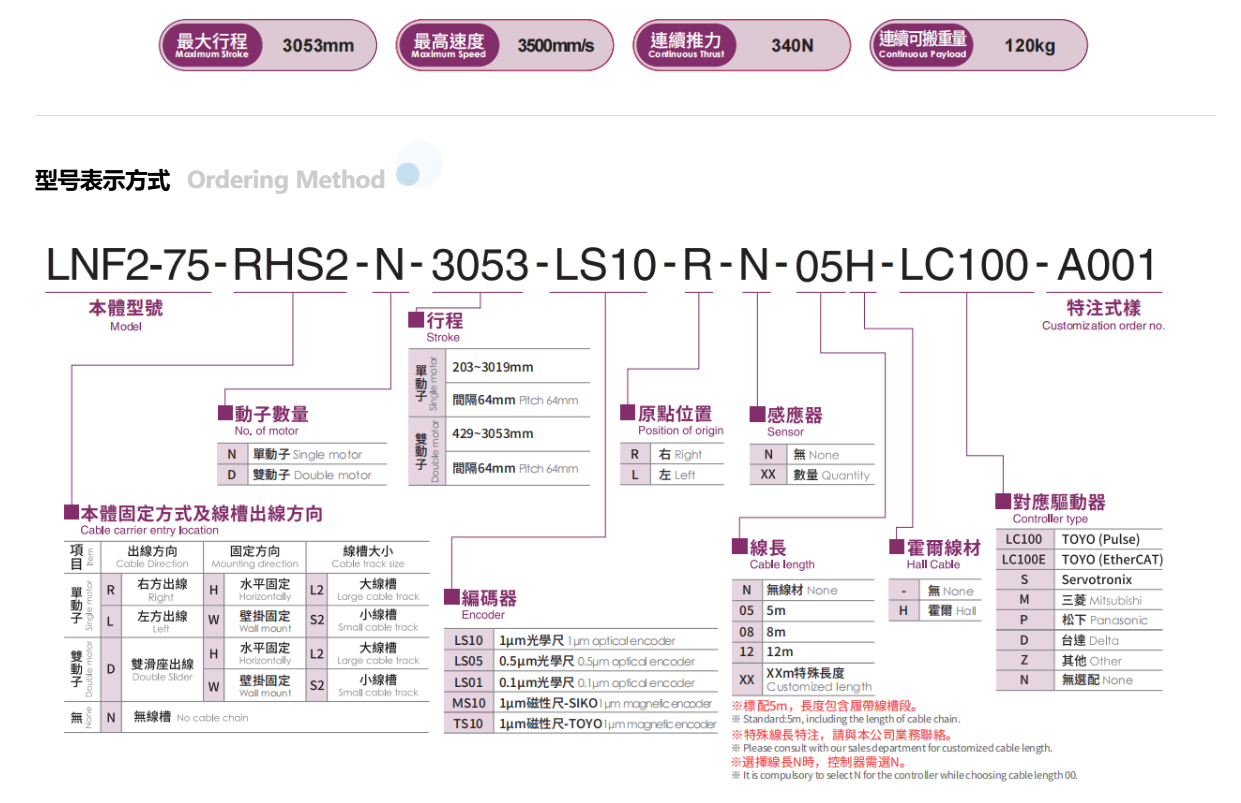Image resolution: width=1241 pixels, height=803 pixels.
Task: Select the TS10 TOYO magnetic encoder row
Action: point(580,725)
